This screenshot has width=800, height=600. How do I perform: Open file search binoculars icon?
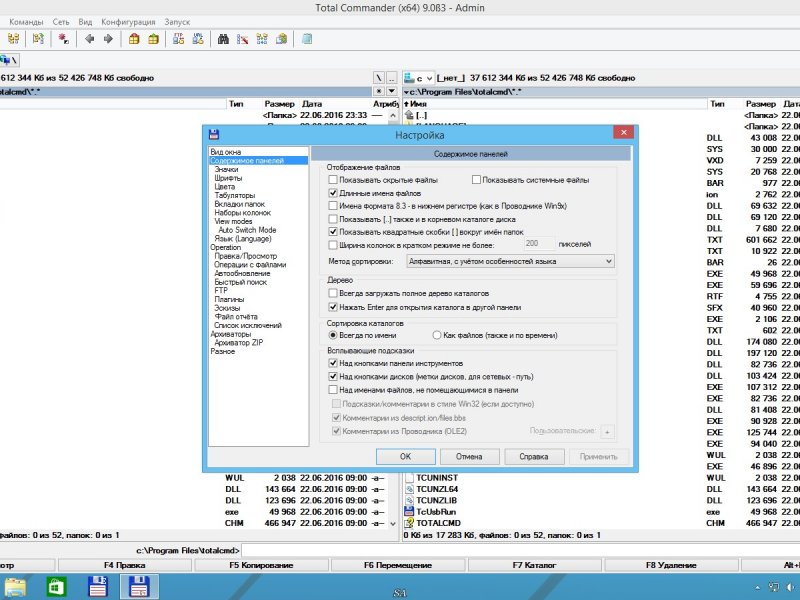pyautogui.click(x=223, y=39)
